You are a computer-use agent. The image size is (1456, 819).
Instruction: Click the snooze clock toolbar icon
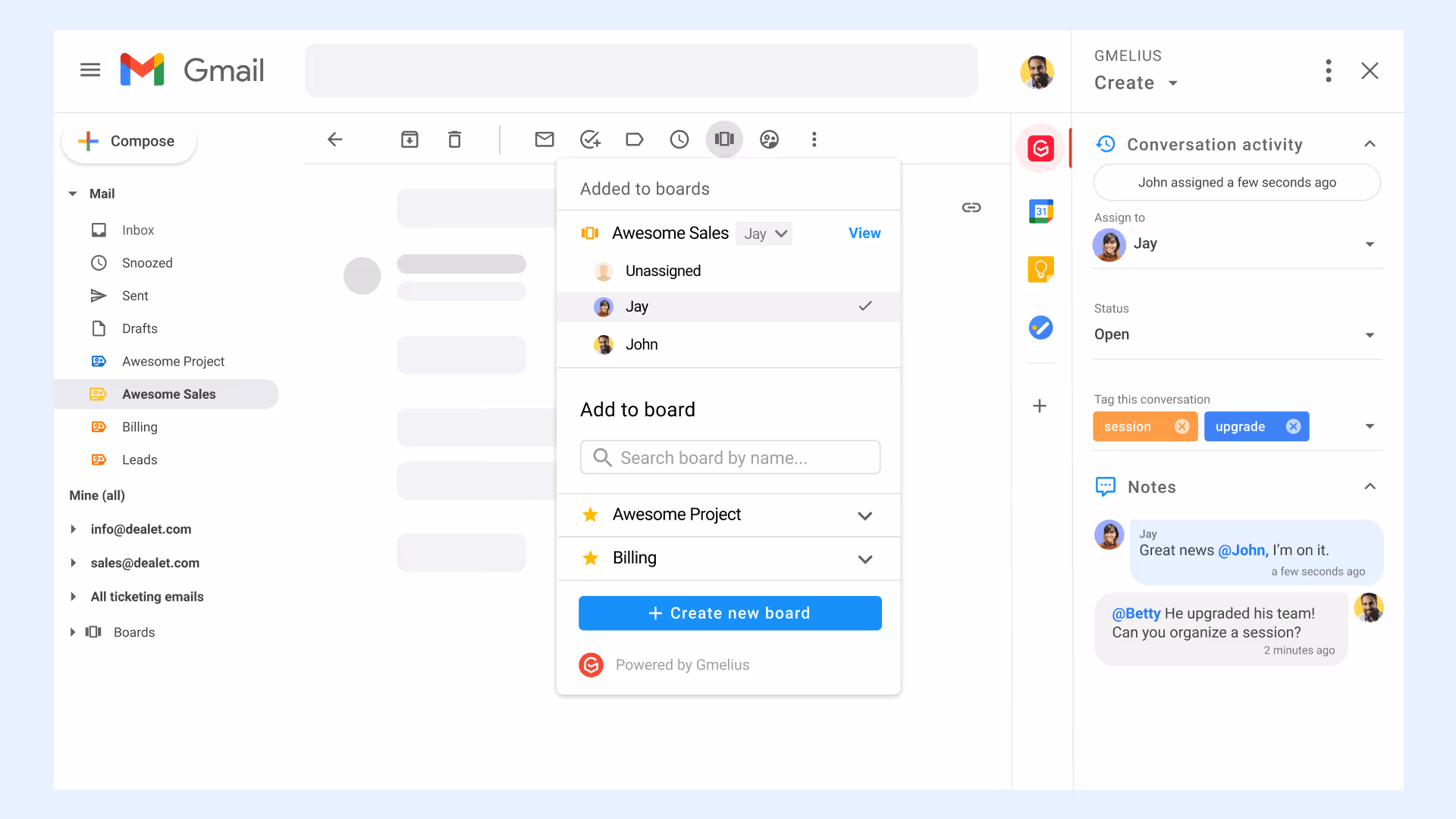point(679,140)
